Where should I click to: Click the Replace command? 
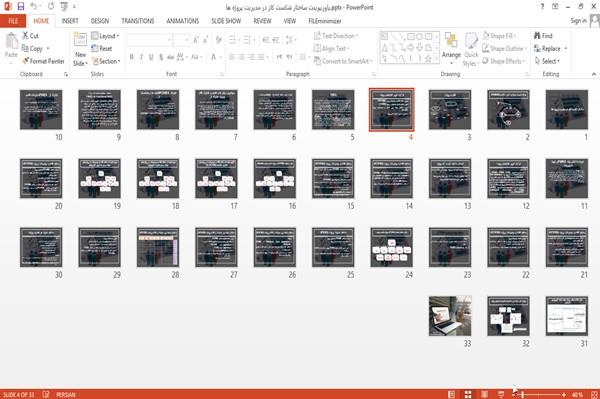(548, 48)
